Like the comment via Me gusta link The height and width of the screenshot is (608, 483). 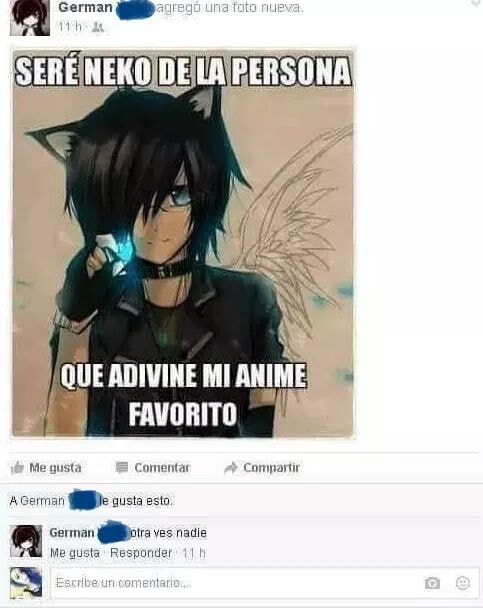[75, 553]
